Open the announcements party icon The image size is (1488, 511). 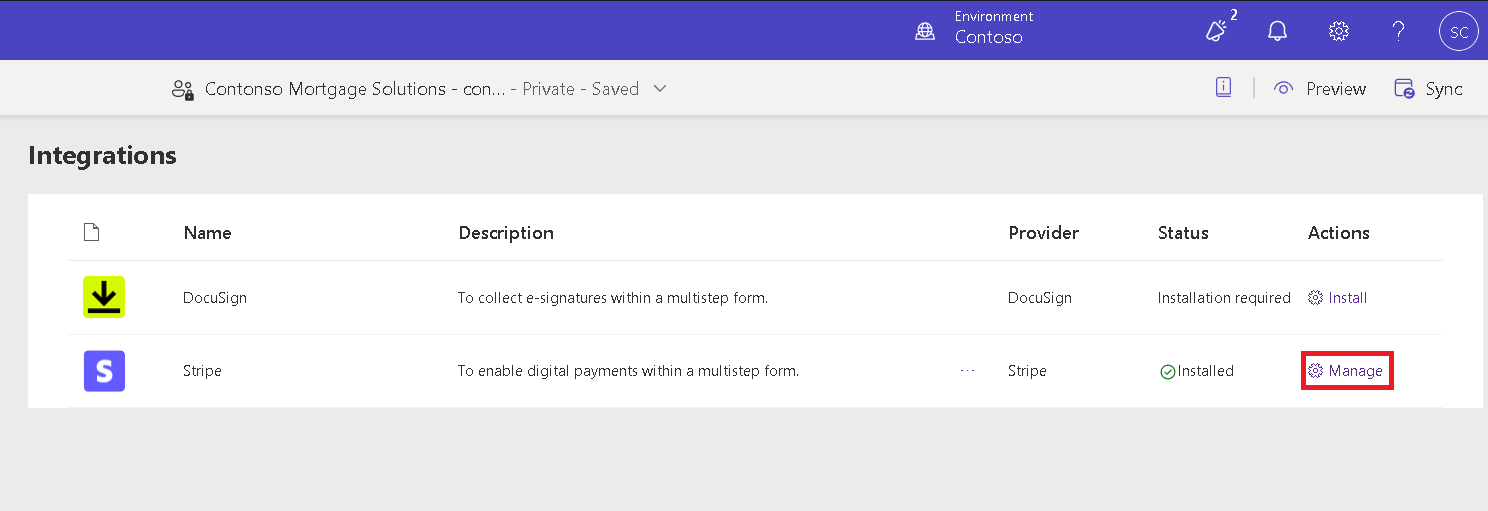1217,31
